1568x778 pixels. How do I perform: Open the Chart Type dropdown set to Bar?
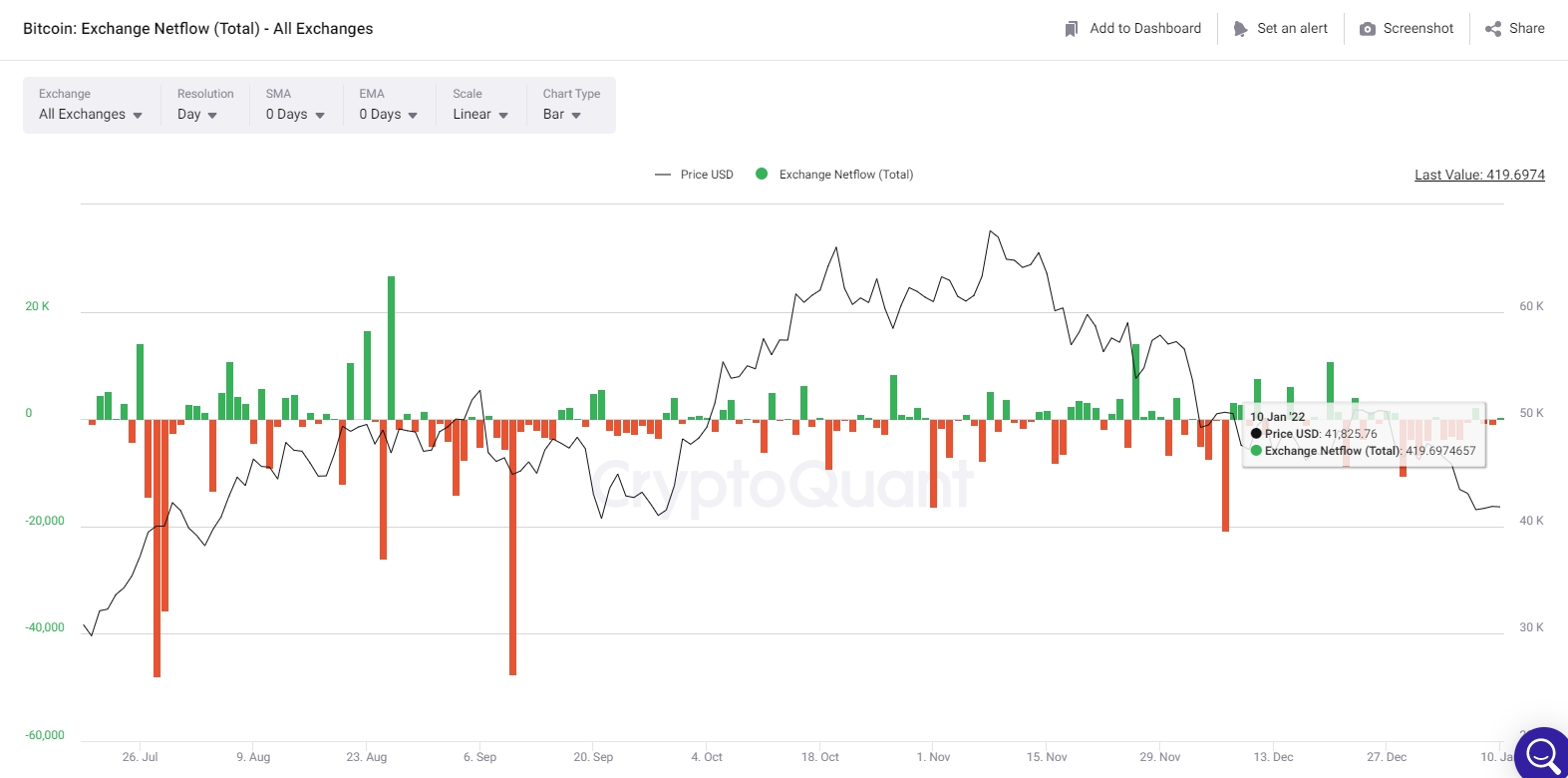(562, 115)
